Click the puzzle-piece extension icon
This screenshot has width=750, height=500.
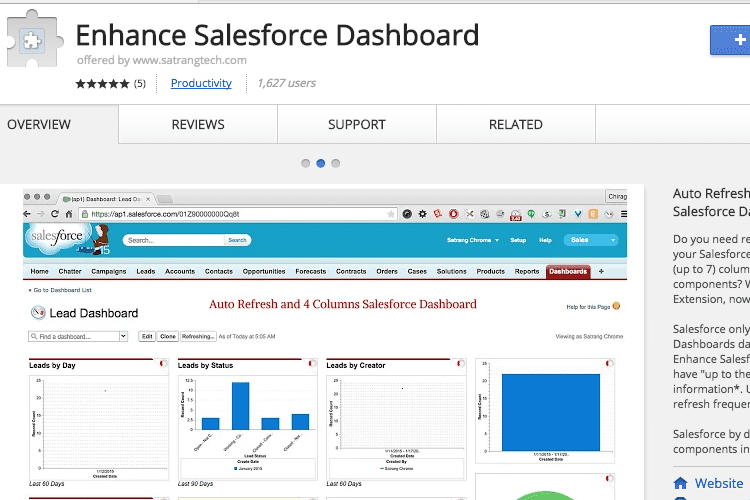[x=35, y=39]
